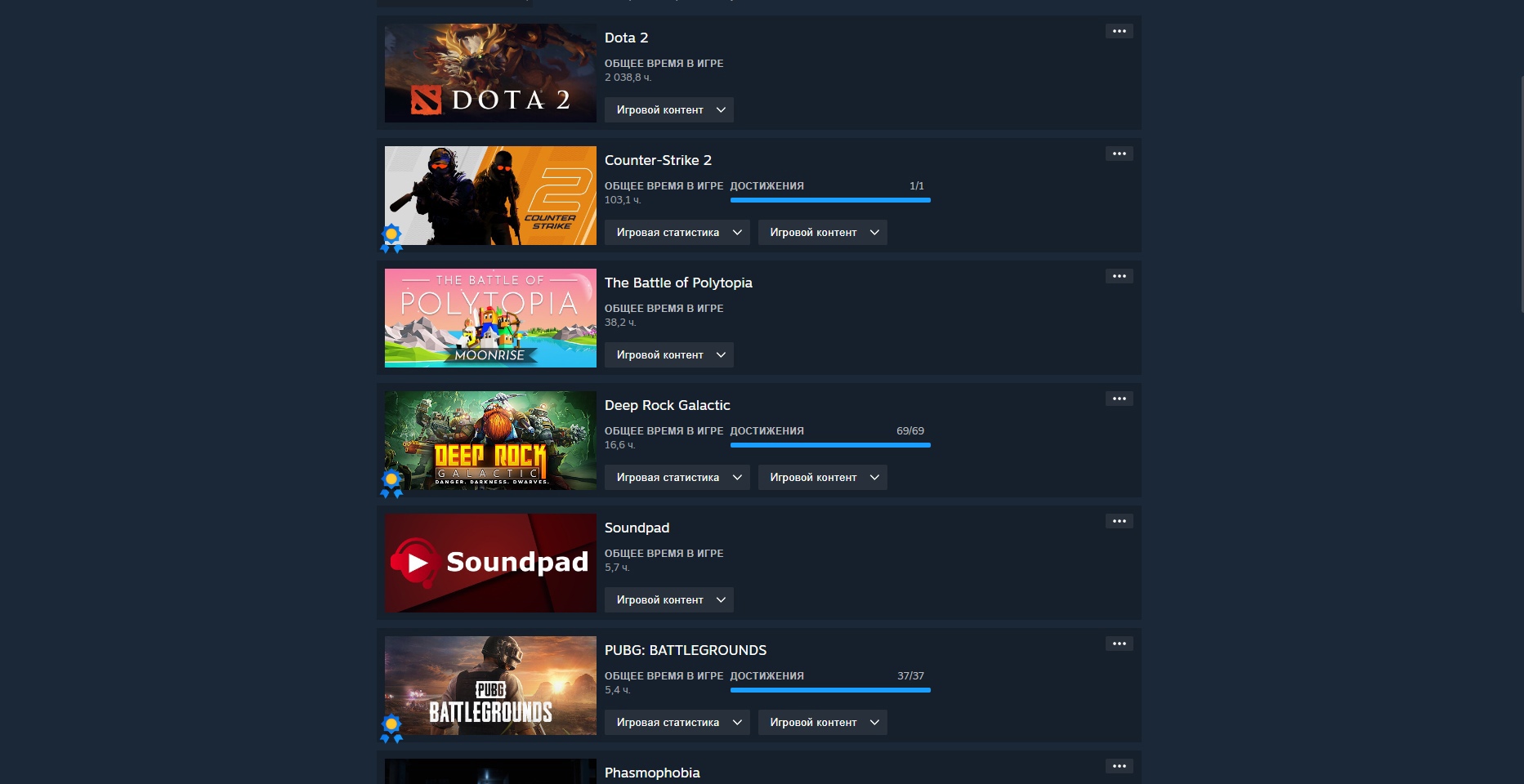Click the perfect game ribbon badge on Deep Rock Galactic
The width and height of the screenshot is (1524, 784).
392,483
